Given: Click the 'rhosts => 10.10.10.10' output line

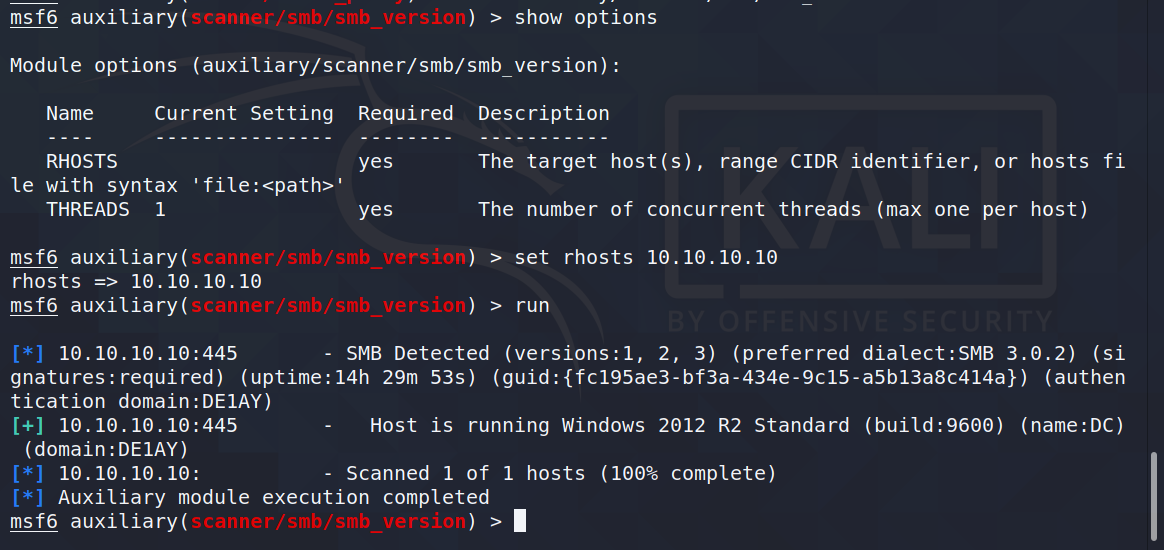Looking at the screenshot, I should pyautogui.click(x=136, y=281).
